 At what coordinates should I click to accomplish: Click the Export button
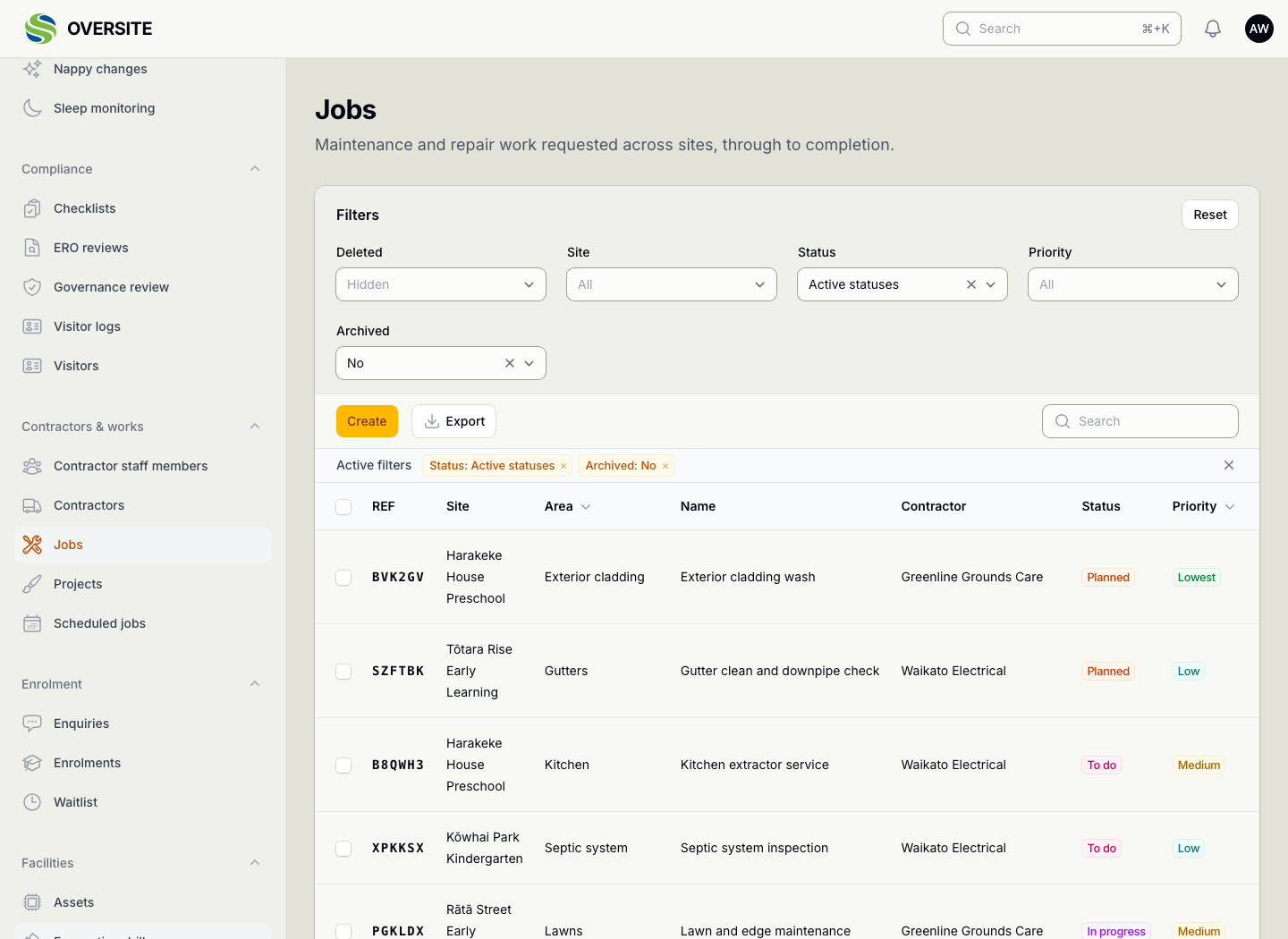click(x=453, y=421)
